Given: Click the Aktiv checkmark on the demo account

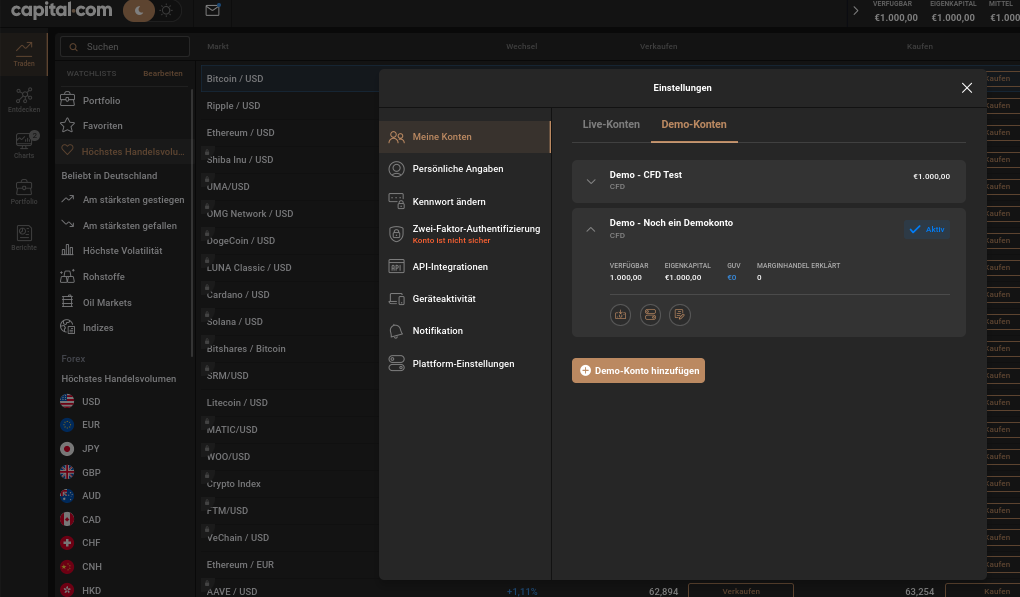Looking at the screenshot, I should point(926,229).
